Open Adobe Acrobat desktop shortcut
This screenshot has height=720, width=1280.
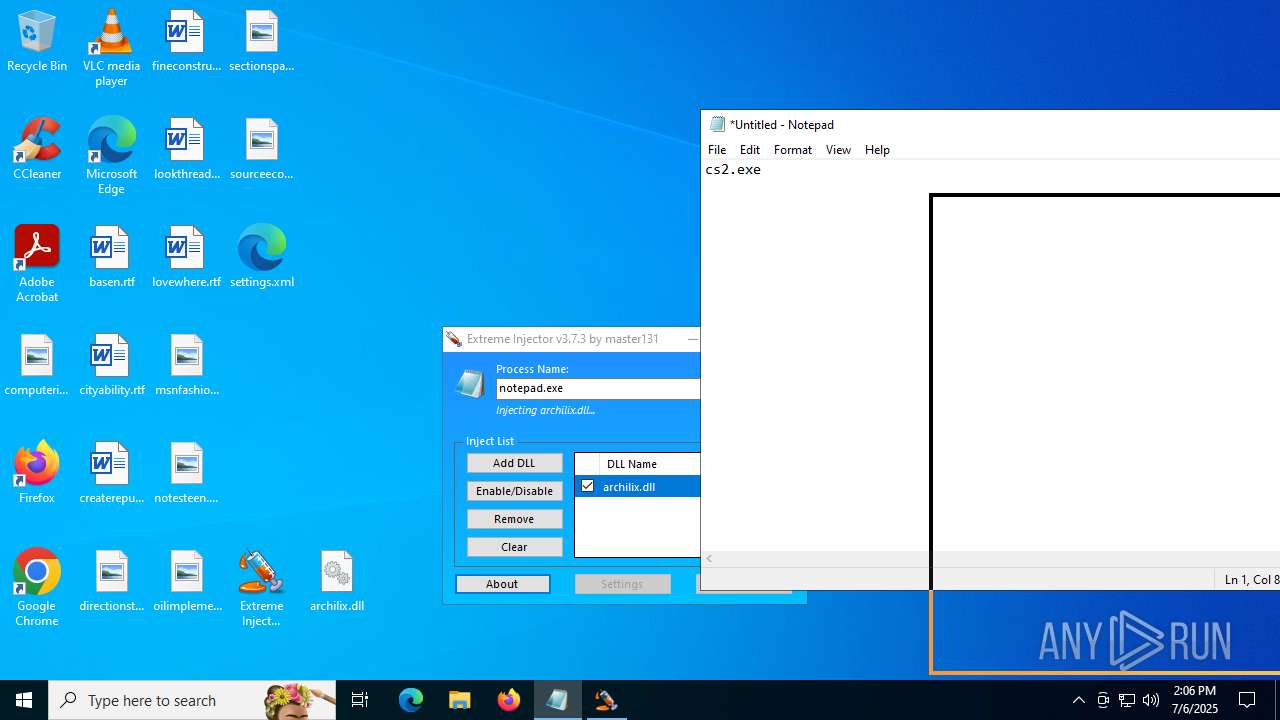[37, 264]
